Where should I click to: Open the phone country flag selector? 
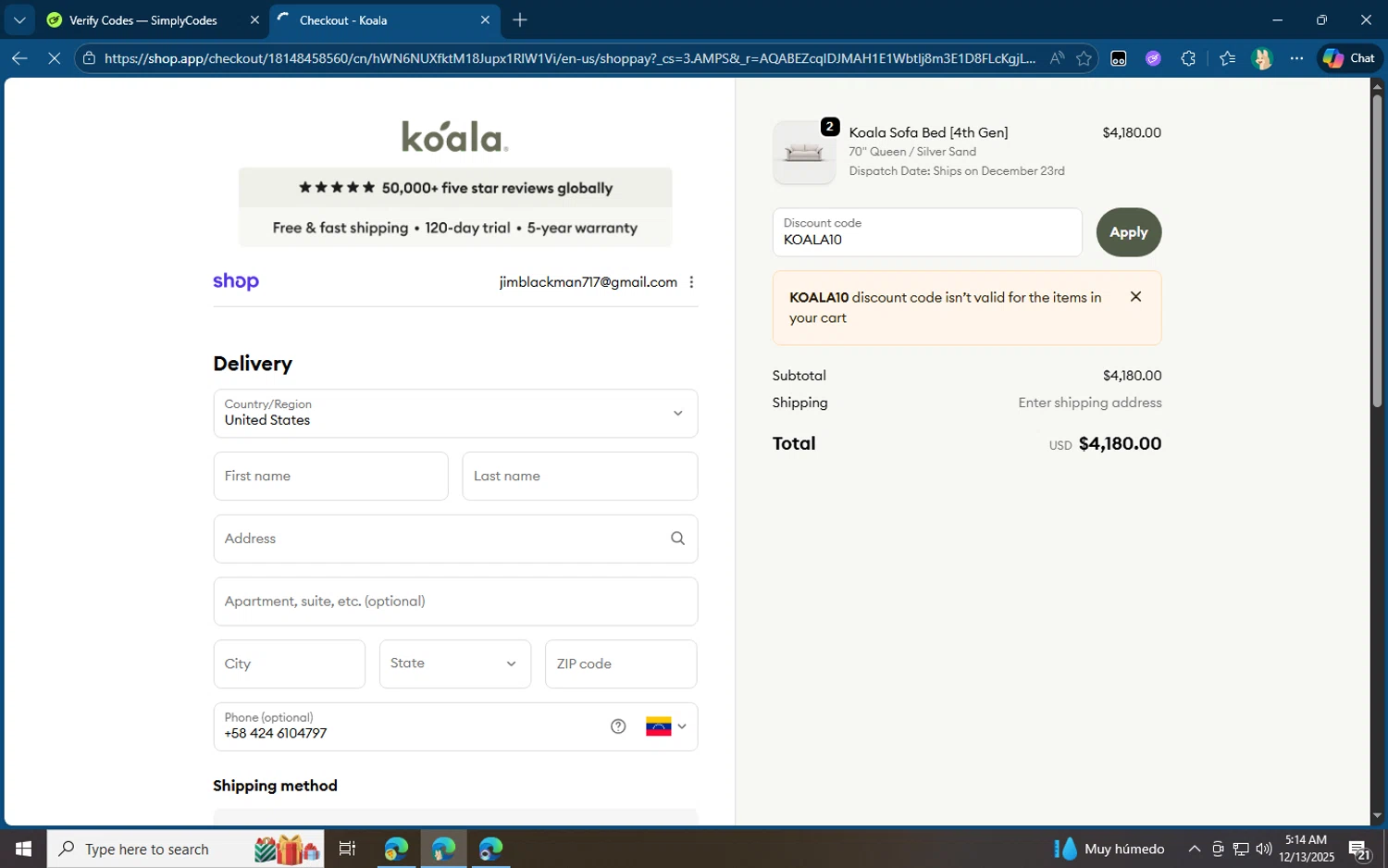(x=666, y=726)
